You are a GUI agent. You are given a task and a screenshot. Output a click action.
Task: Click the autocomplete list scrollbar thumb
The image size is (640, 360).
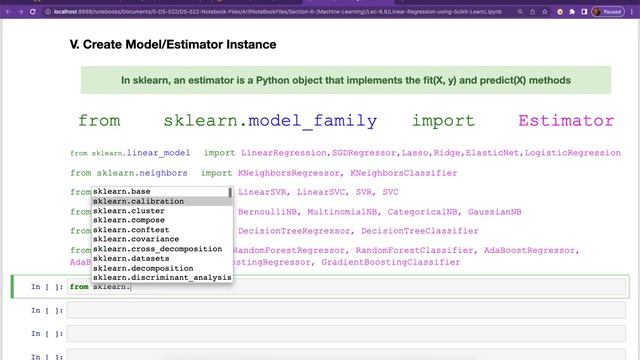click(x=230, y=192)
